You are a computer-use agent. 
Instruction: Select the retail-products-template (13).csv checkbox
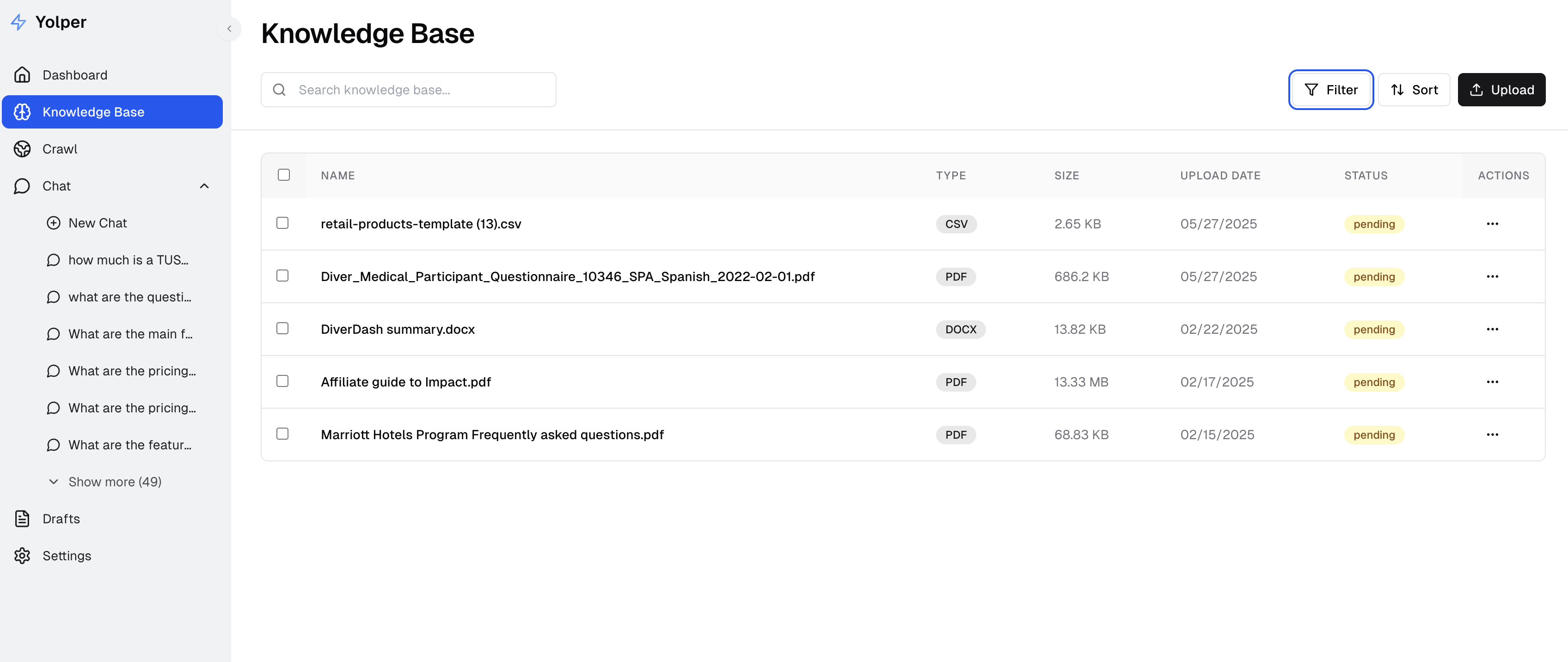pyautogui.click(x=282, y=223)
